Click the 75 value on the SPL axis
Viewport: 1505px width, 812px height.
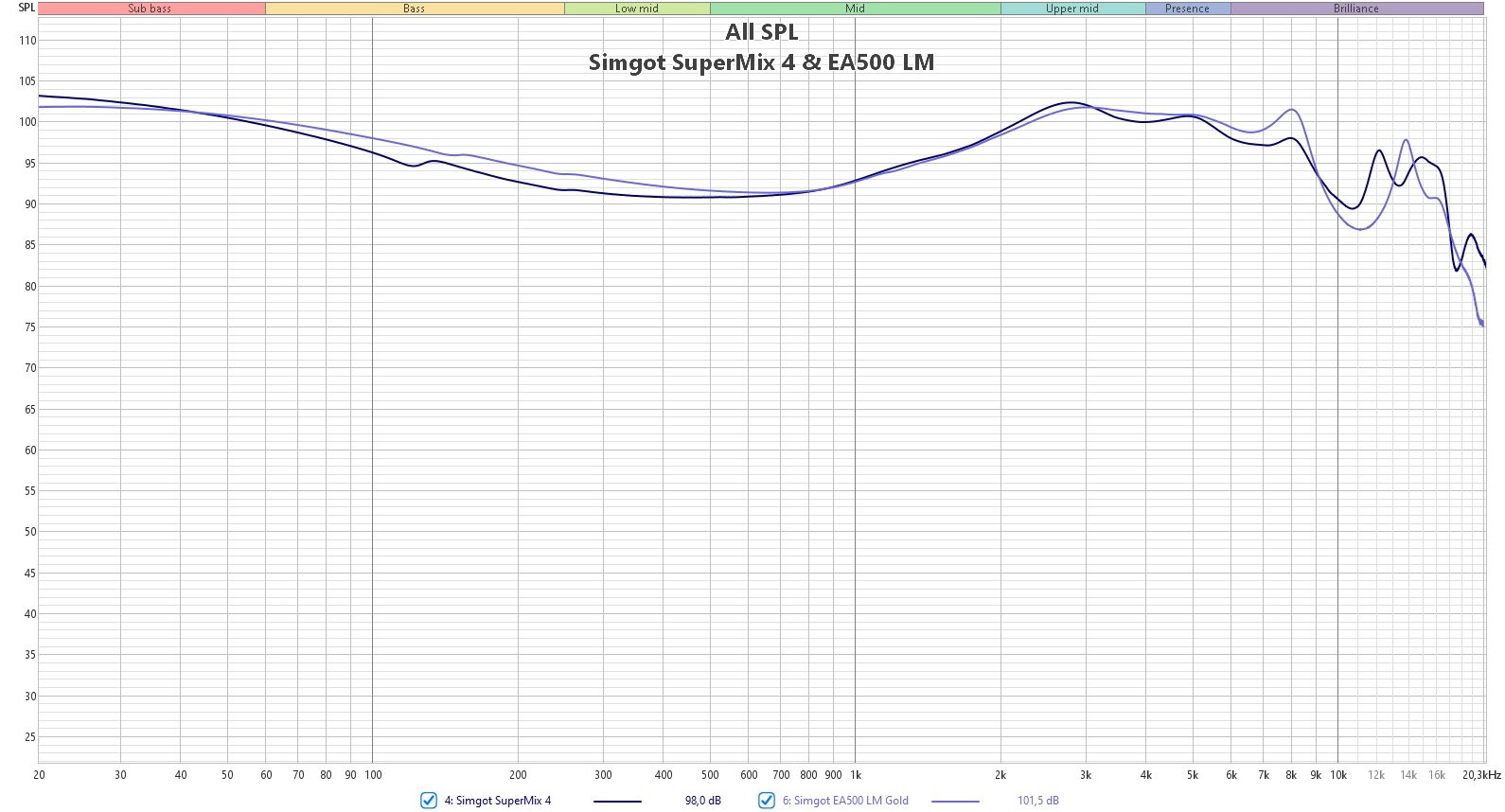click(x=30, y=327)
